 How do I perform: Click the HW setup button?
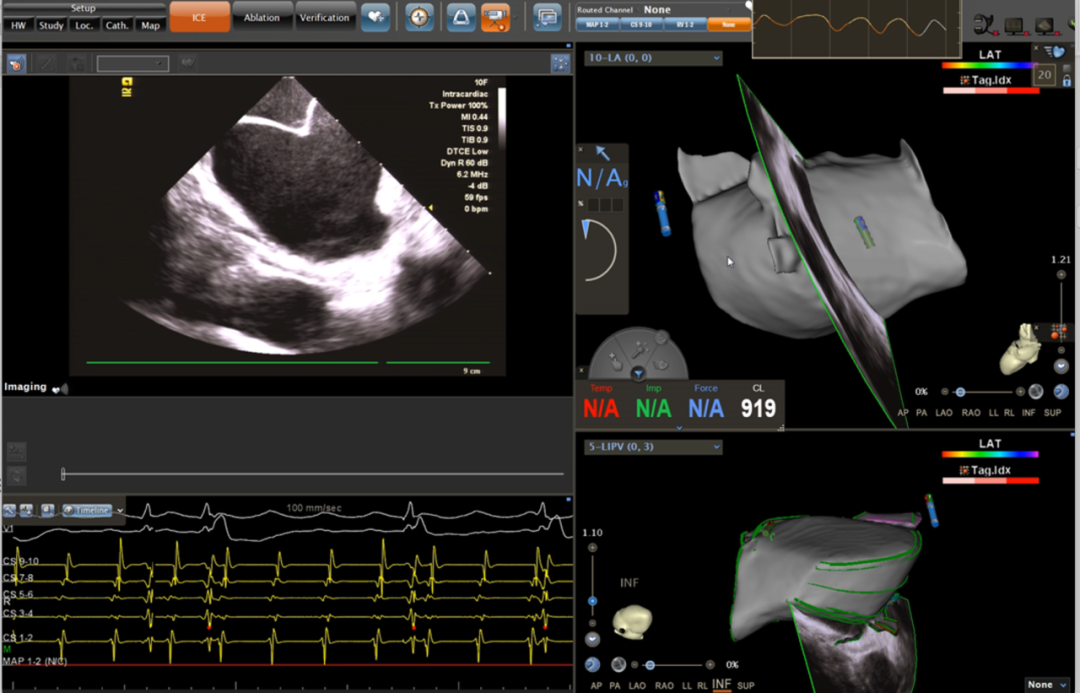pyautogui.click(x=19, y=25)
